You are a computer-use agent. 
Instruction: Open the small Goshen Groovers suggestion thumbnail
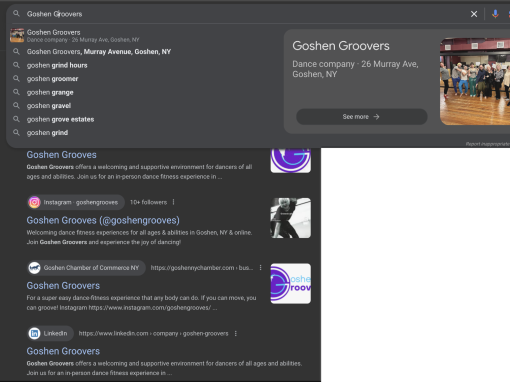(17, 35)
